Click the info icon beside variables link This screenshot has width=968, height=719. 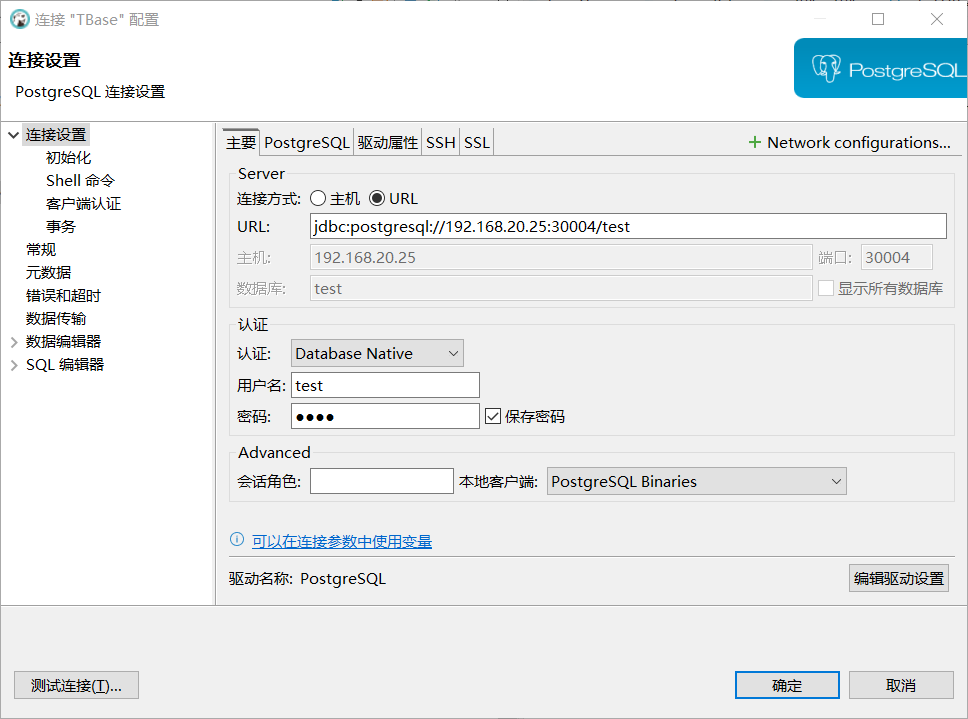pos(236,539)
